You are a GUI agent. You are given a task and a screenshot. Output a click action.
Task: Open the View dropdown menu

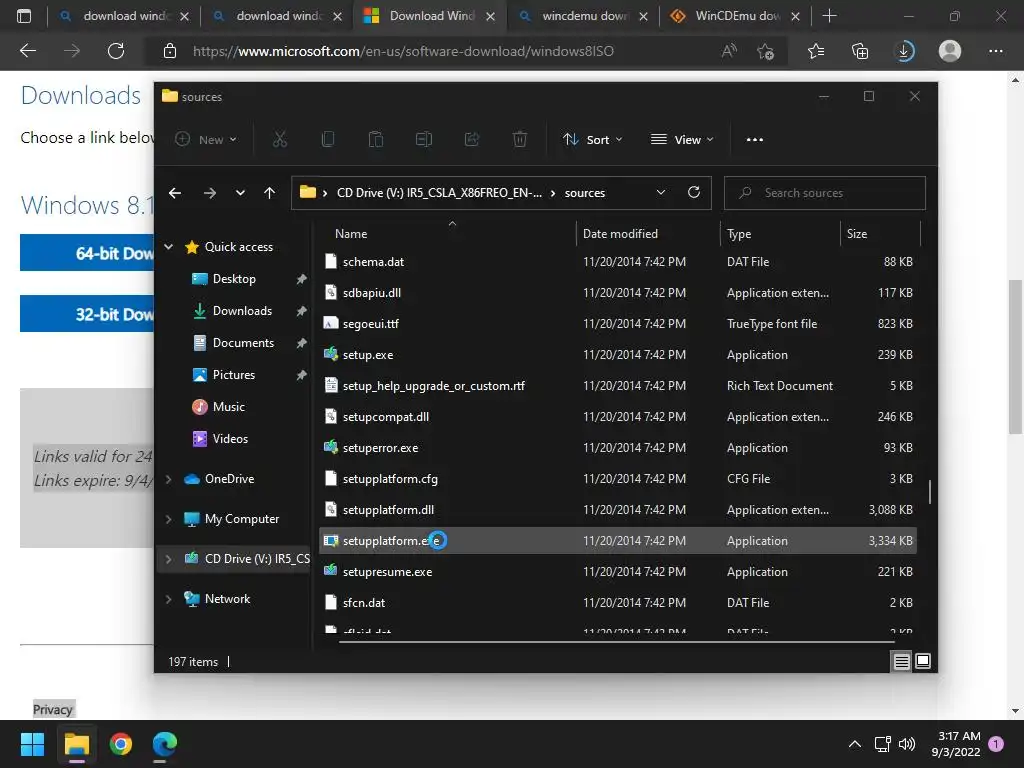pyautogui.click(x=682, y=139)
